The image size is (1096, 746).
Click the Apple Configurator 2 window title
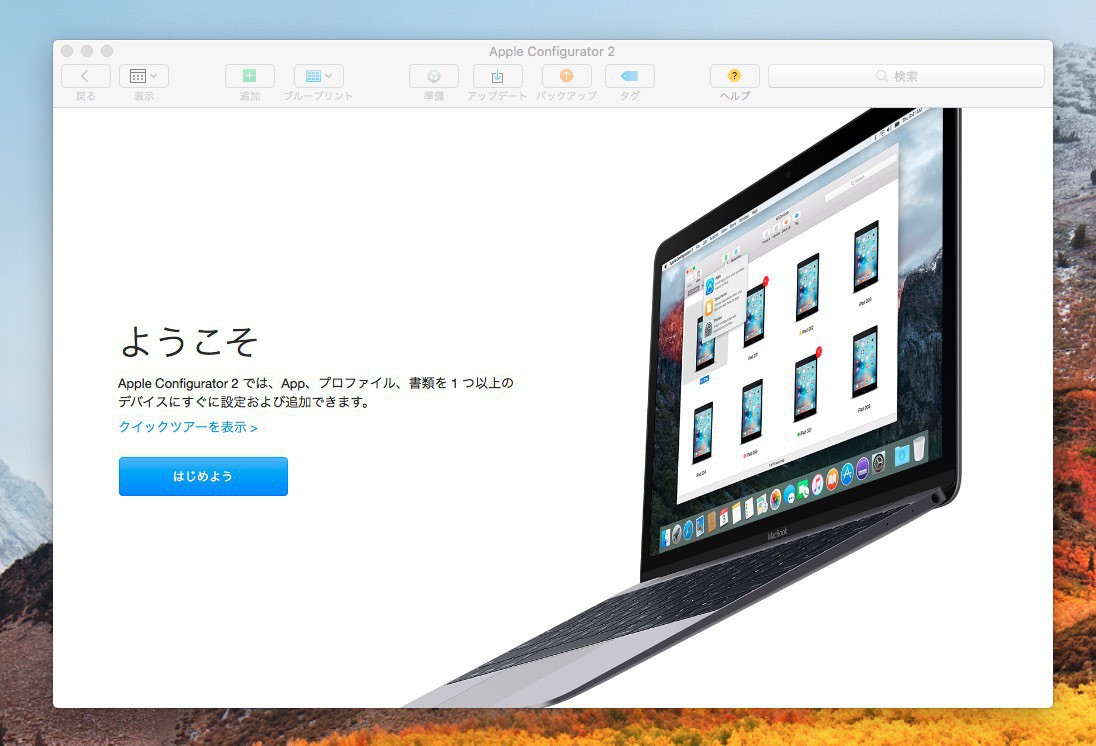[552, 52]
